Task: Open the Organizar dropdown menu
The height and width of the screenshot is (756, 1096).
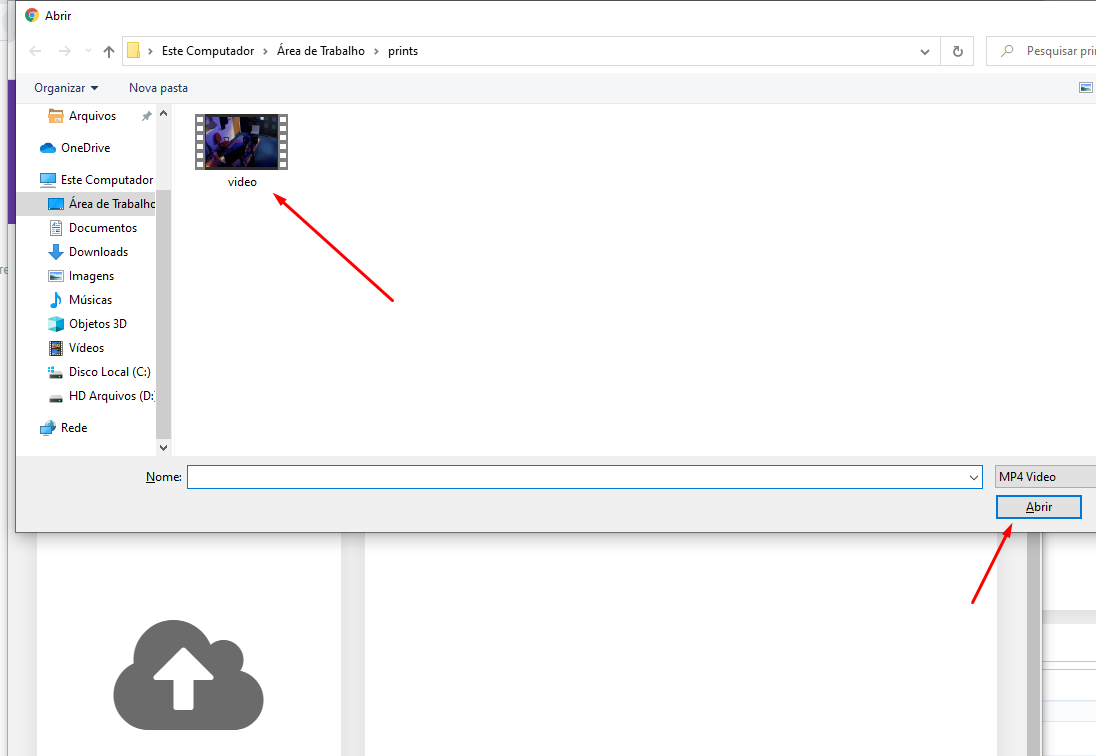Action: pos(66,88)
